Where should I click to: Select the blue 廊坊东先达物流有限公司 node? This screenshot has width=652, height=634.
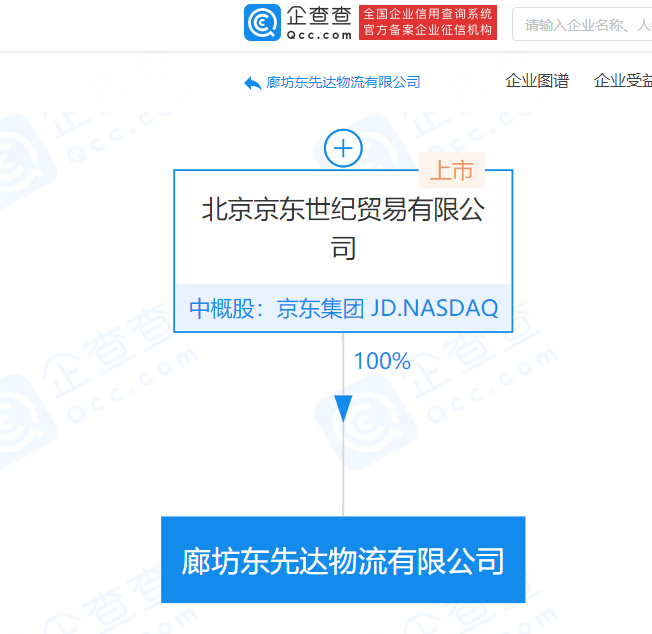(343, 560)
